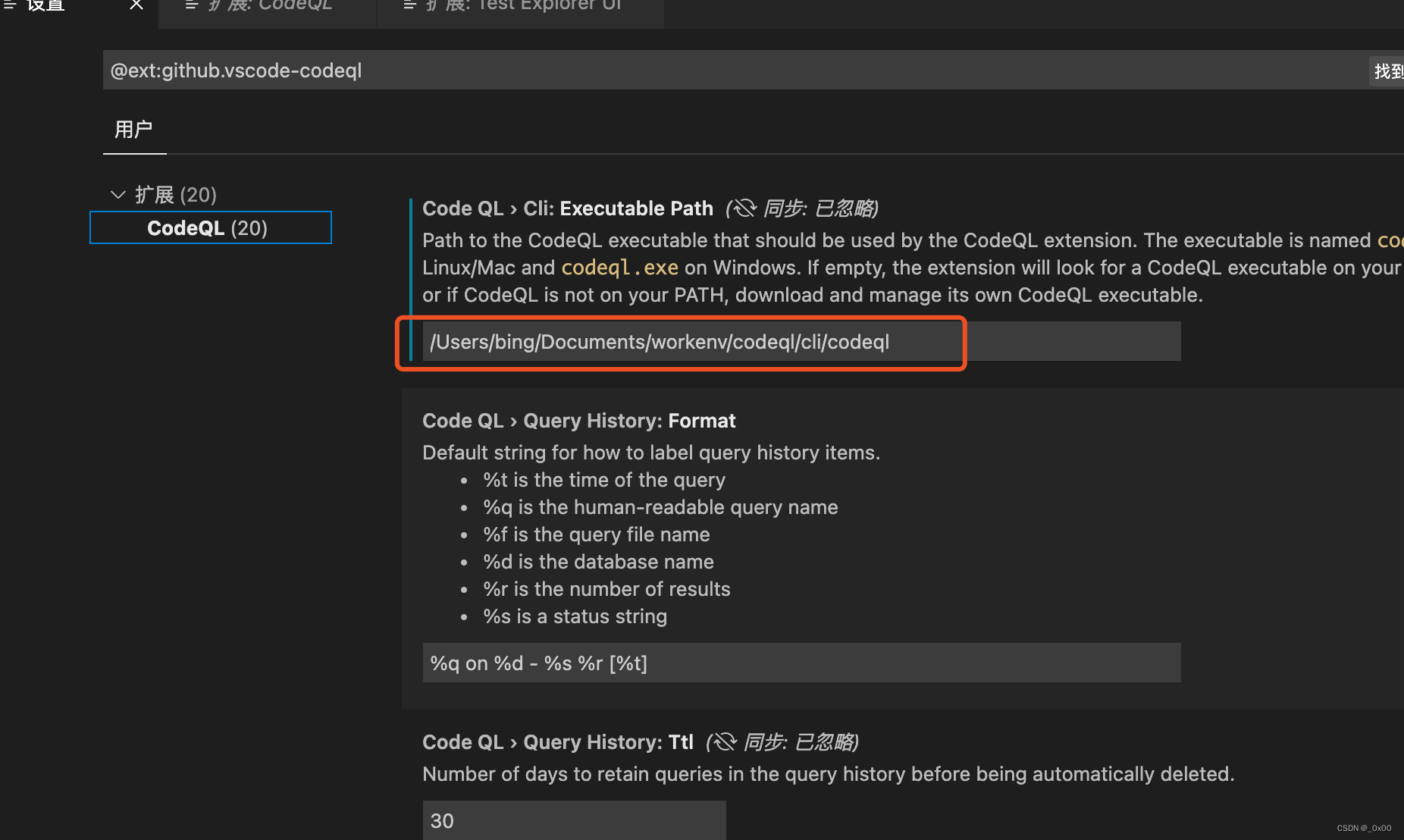Screen dimensions: 1404x840
Task: Click the '%t is the time of the query' line
Action: click(x=604, y=480)
